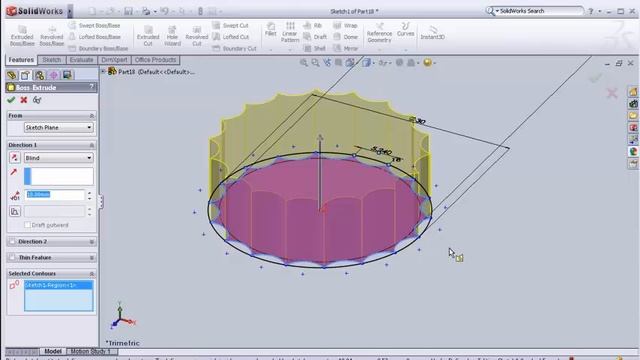Collapse the Direction 1 section

coord(91,145)
